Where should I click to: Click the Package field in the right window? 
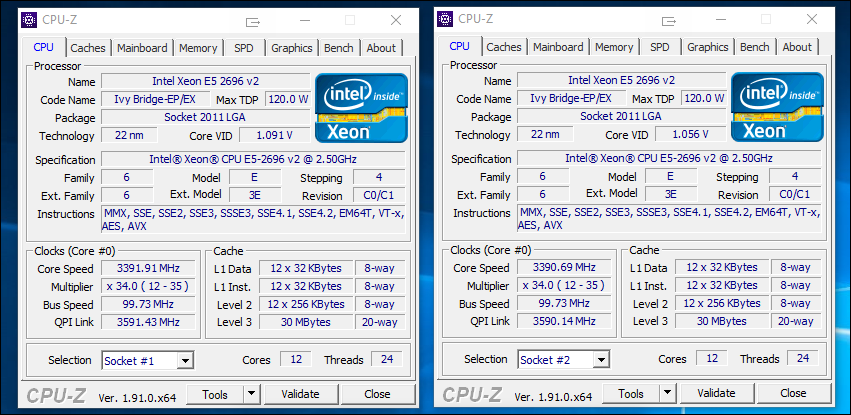tap(621, 116)
